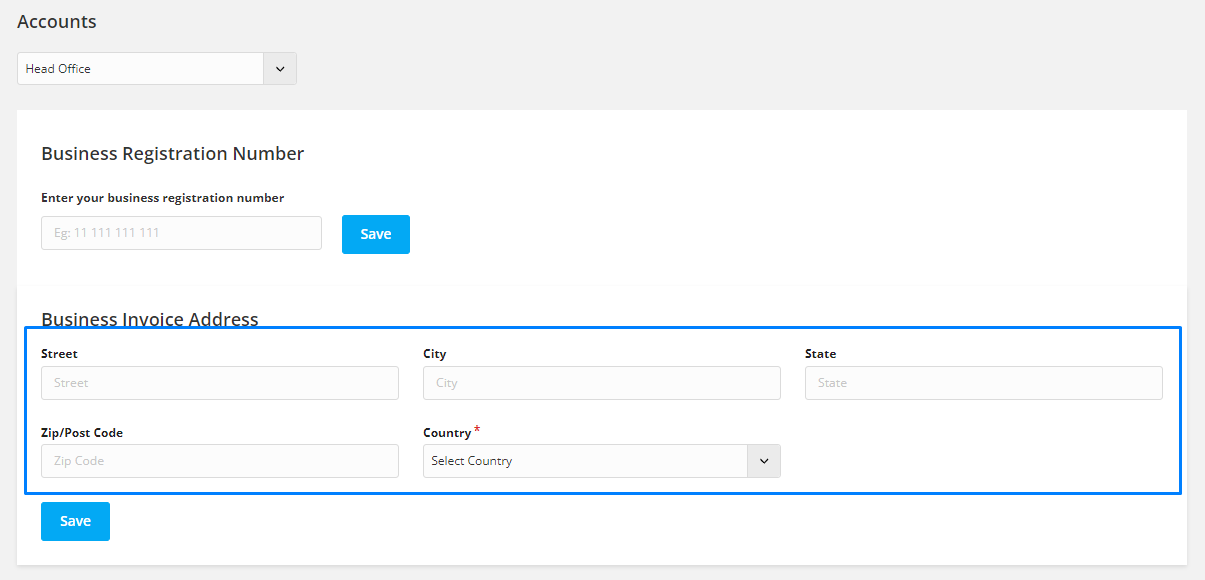Click the Business Invoice Address section heading
Screen dimensions: 1205x580
pyautogui.click(x=150, y=319)
